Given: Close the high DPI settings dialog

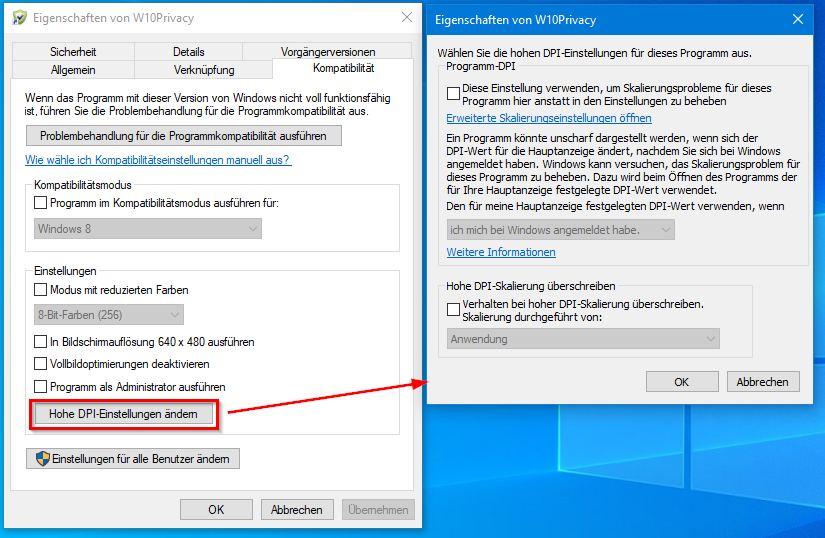Looking at the screenshot, I should tap(798, 19).
